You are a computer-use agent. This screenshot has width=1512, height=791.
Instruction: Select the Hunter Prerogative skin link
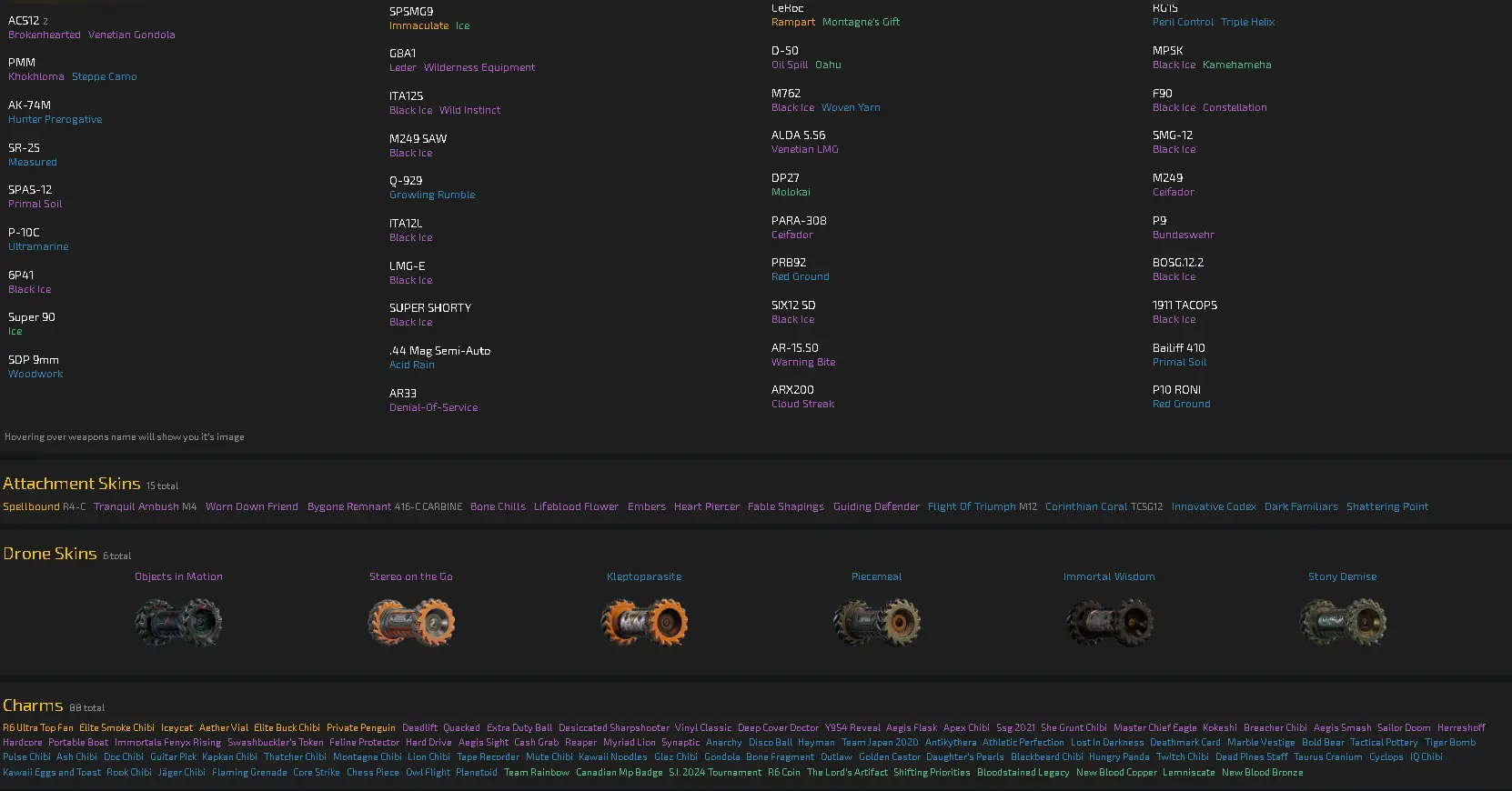tap(55, 119)
